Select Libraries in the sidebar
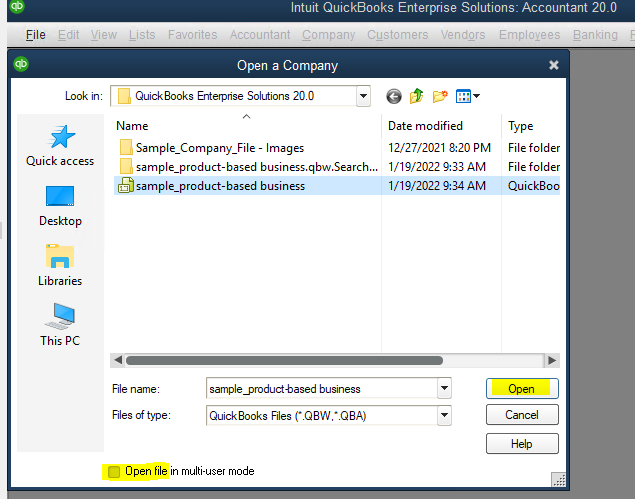Image resolution: width=635 pixels, height=499 pixels. (x=60, y=266)
